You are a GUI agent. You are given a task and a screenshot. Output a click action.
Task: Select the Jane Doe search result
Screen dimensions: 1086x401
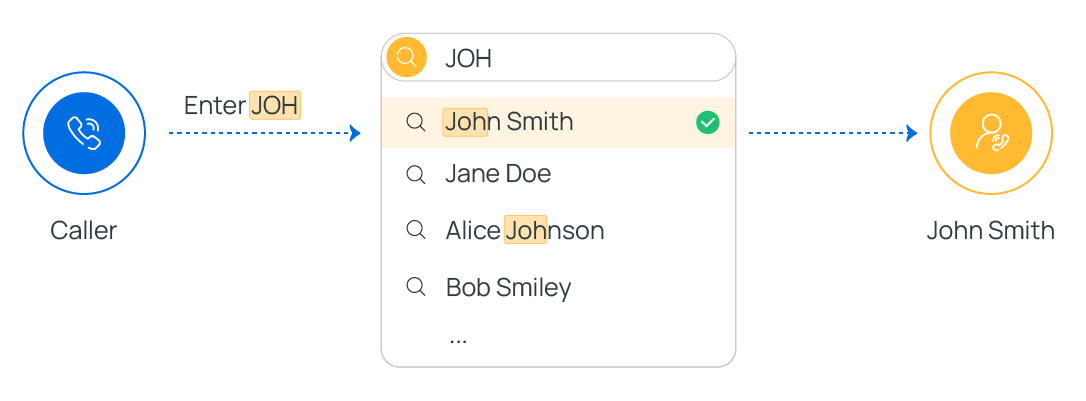tap(498, 174)
